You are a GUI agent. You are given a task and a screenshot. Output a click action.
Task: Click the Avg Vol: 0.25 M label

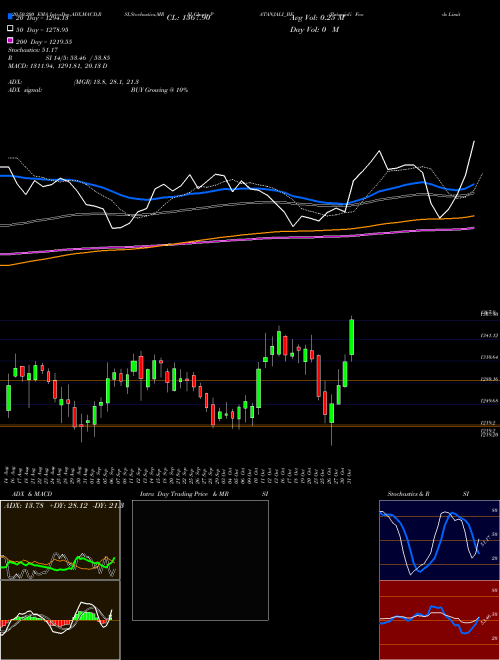[x=317, y=18]
